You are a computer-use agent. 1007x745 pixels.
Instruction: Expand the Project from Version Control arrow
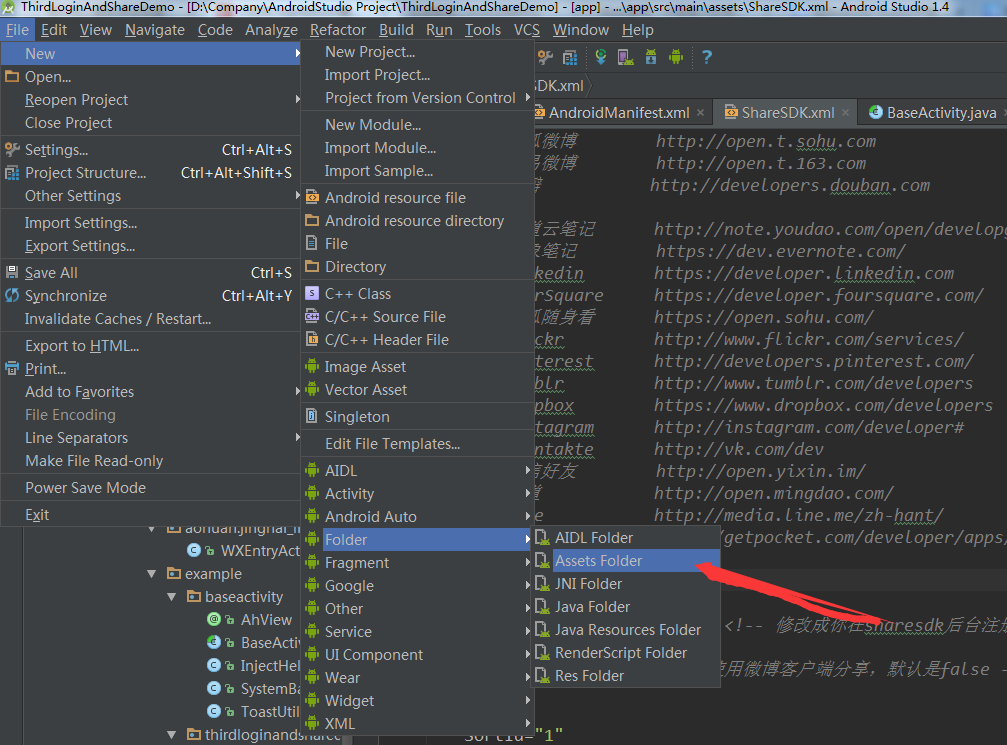click(x=528, y=98)
